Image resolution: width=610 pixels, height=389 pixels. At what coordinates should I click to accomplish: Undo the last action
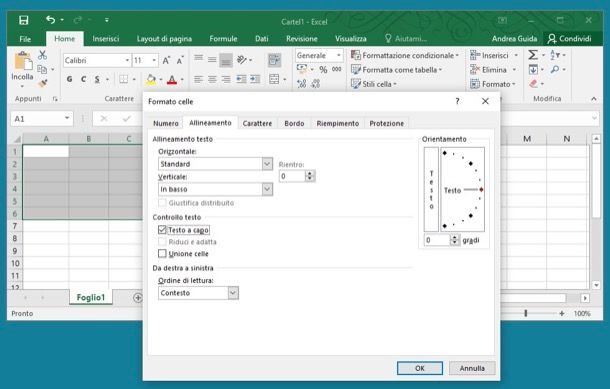click(x=50, y=20)
